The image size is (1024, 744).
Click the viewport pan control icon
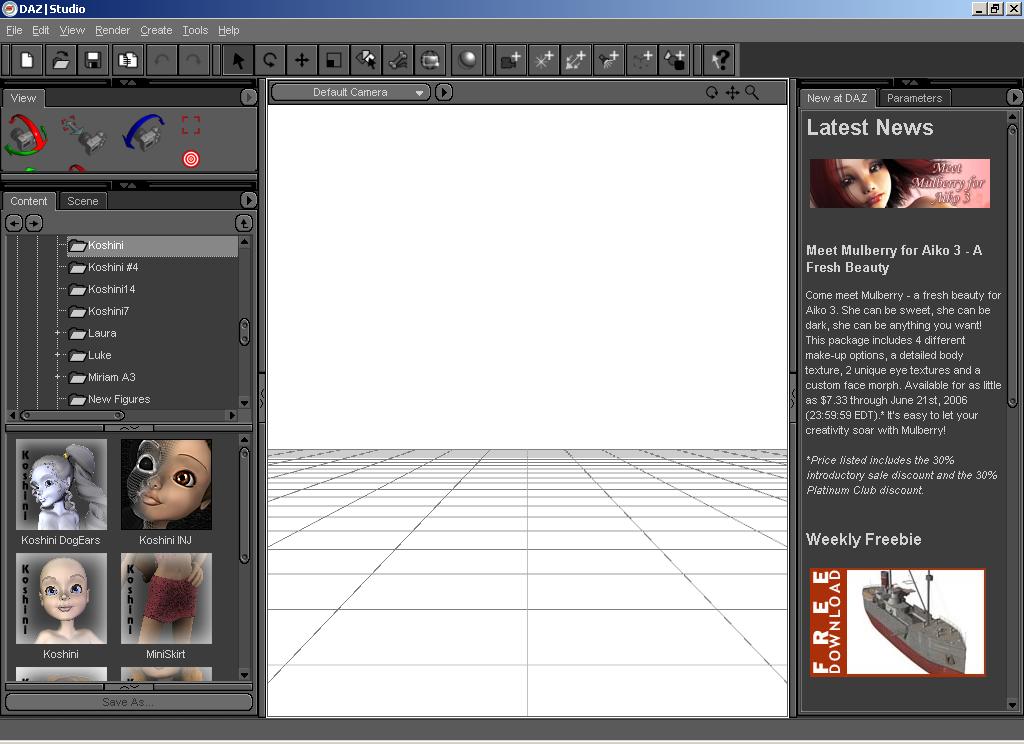click(732, 93)
